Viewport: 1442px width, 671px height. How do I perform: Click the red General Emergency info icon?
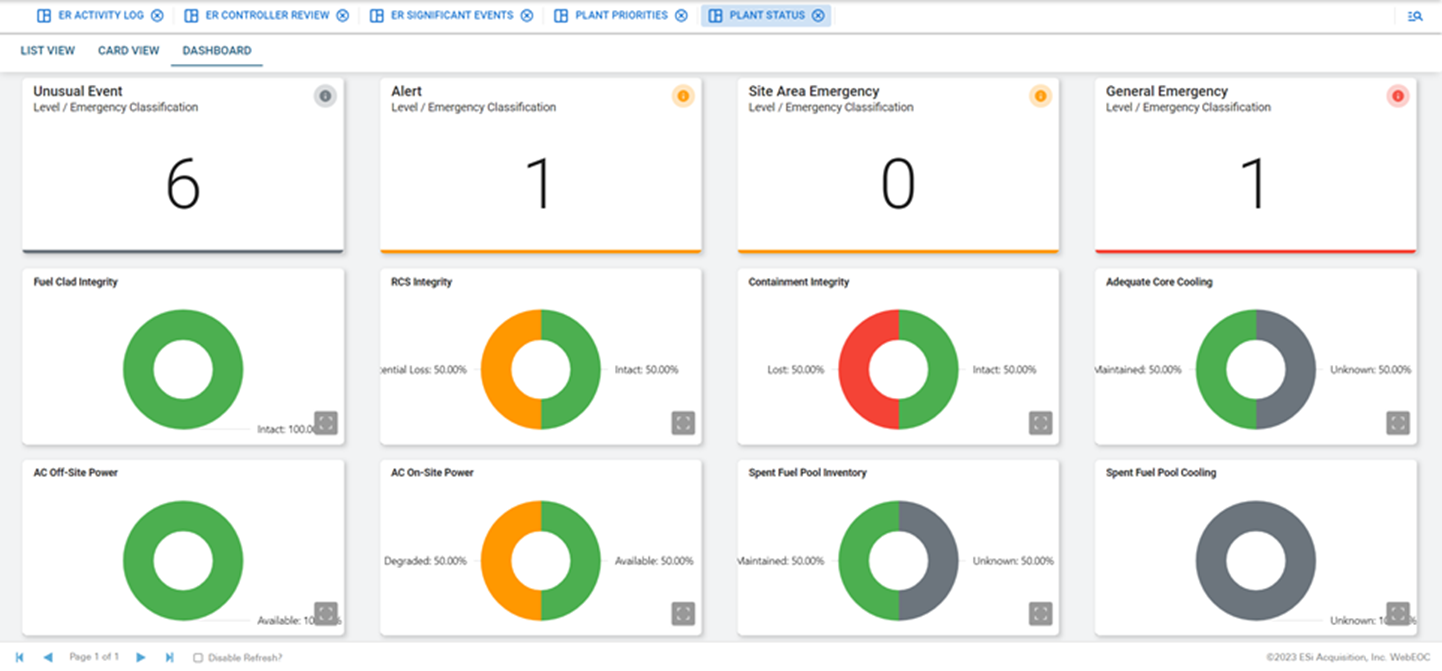(1397, 96)
